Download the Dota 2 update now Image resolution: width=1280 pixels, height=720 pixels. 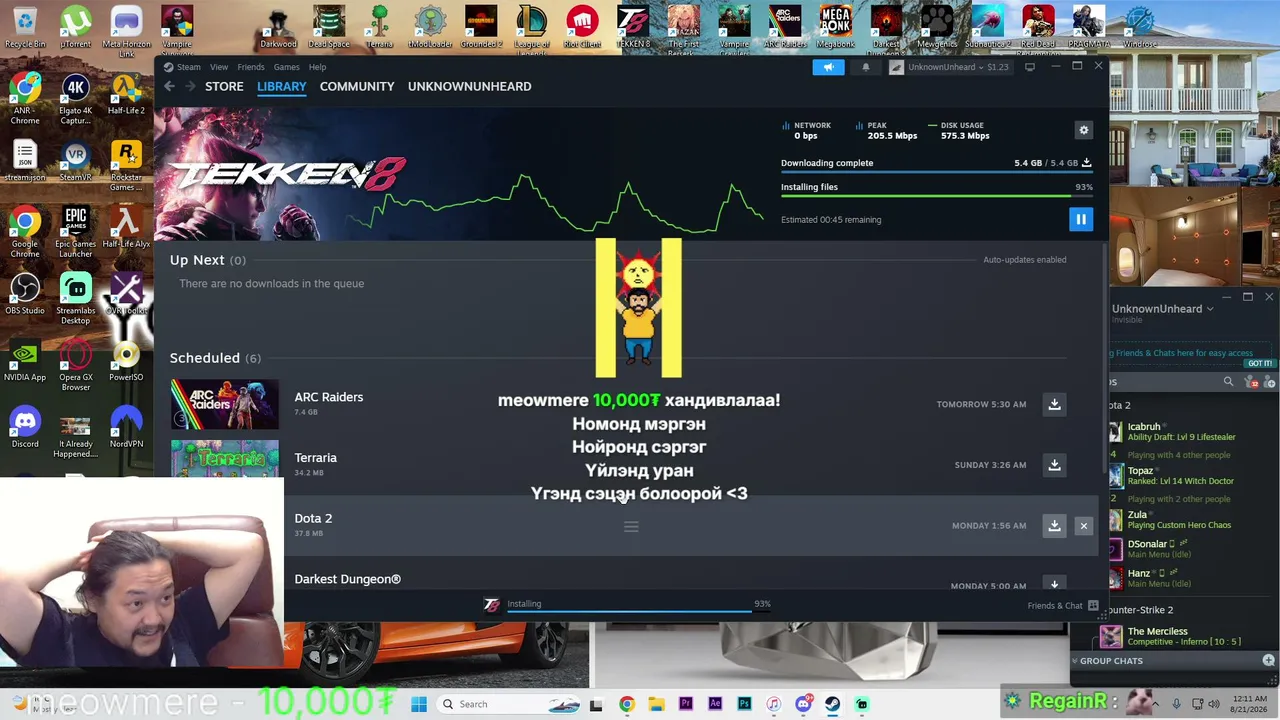[x=1054, y=525]
